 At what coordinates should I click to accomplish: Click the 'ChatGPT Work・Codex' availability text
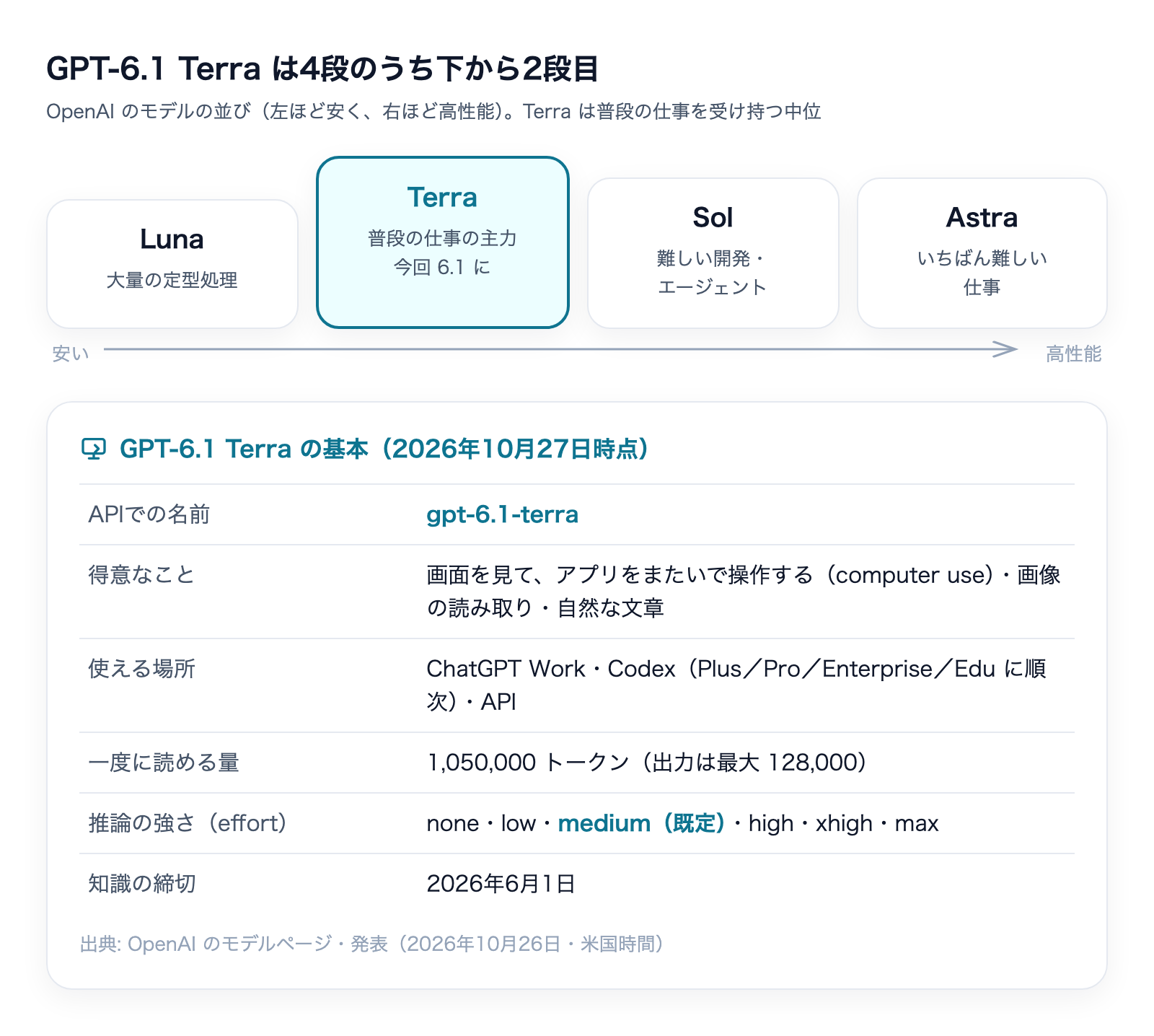click(551, 669)
